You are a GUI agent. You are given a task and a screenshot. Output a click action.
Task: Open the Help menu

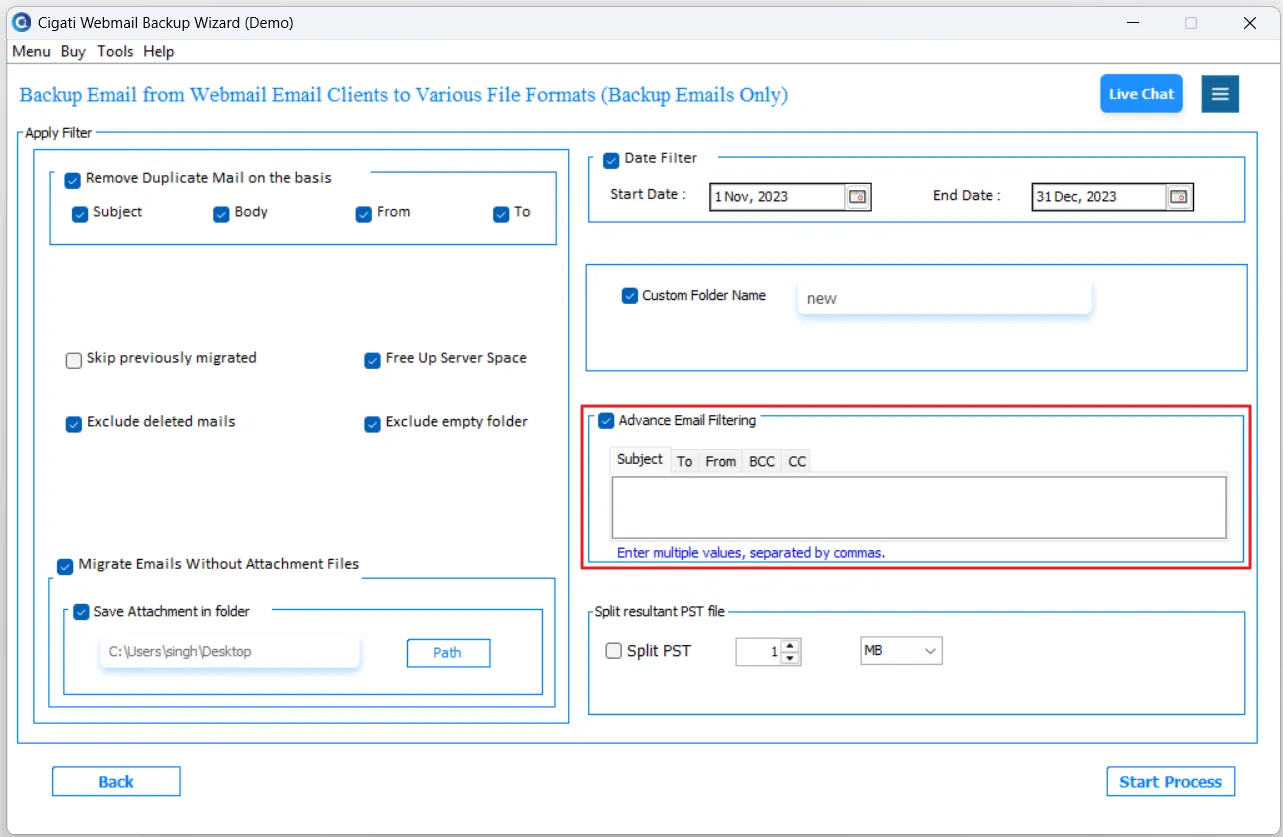pos(158,51)
